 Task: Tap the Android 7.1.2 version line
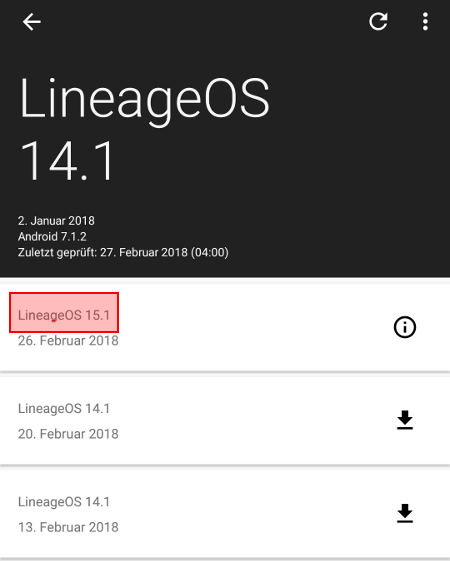[x=52, y=236]
